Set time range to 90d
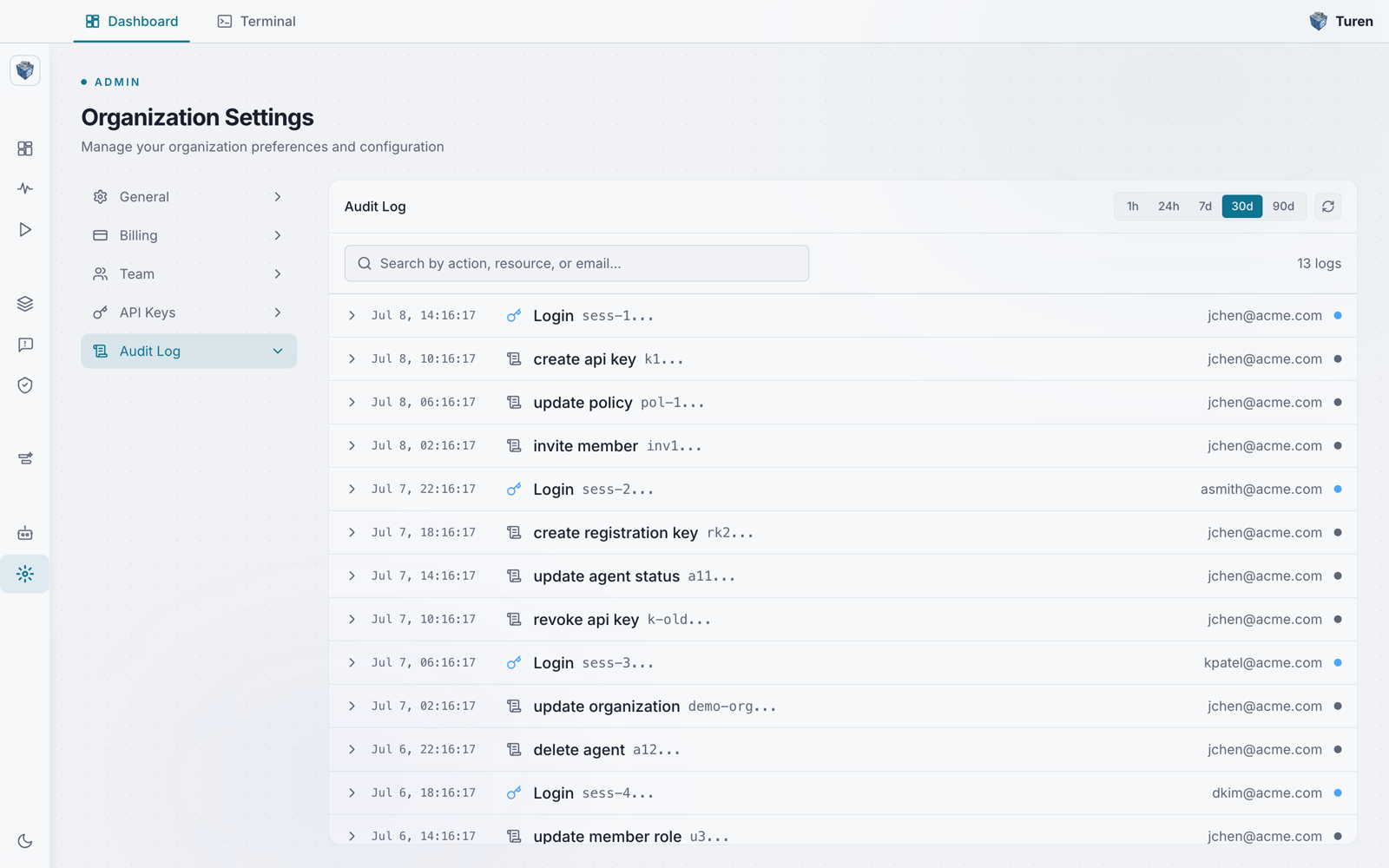The width and height of the screenshot is (1389, 868). coord(1283,207)
